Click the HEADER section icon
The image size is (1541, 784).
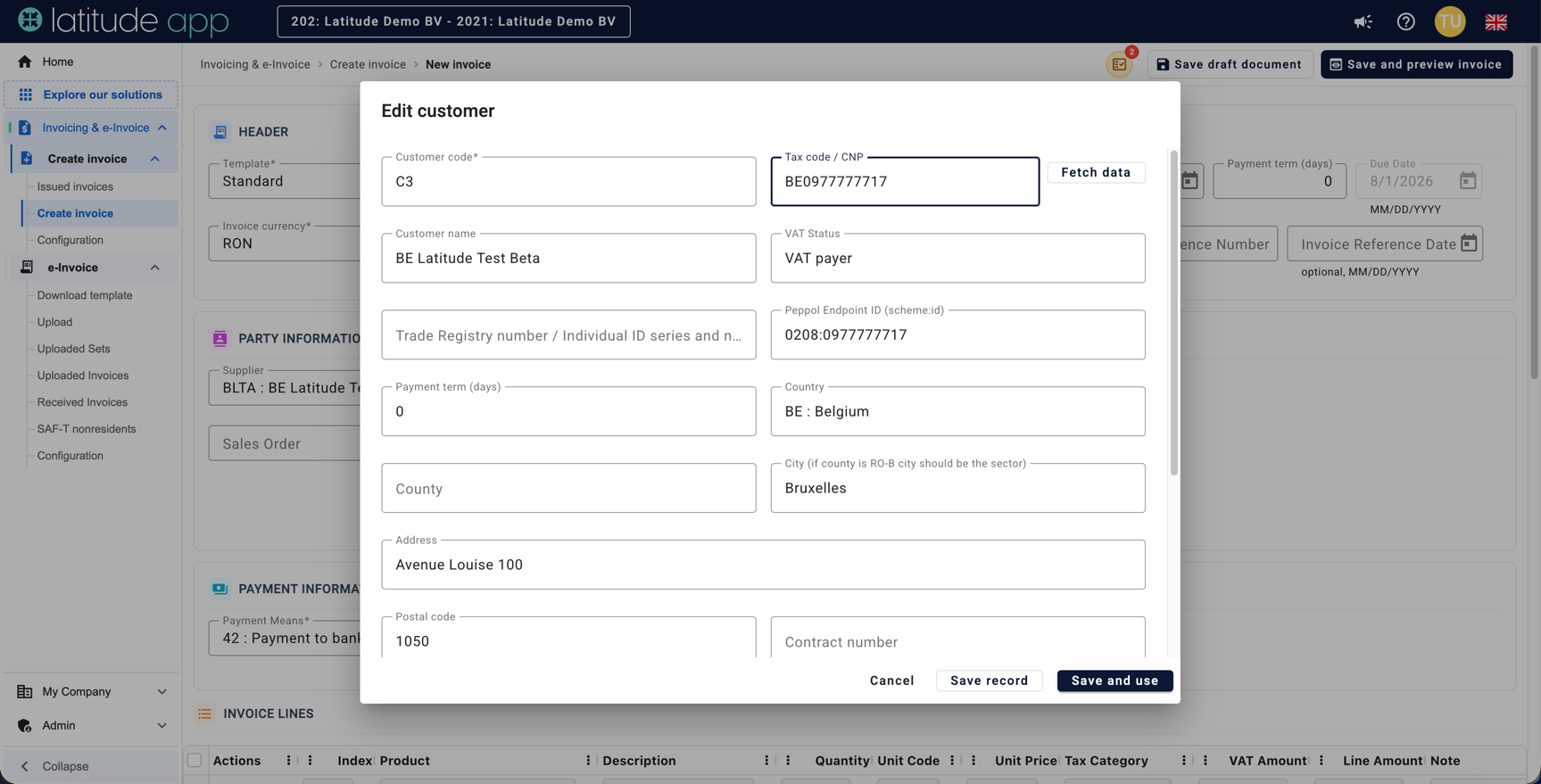pos(220,132)
